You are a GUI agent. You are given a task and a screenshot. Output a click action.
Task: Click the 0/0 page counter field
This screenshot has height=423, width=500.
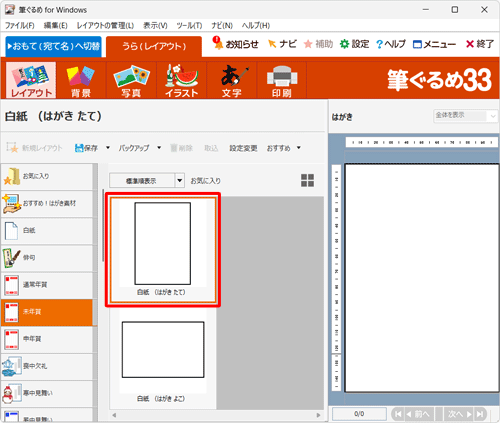[x=359, y=414]
